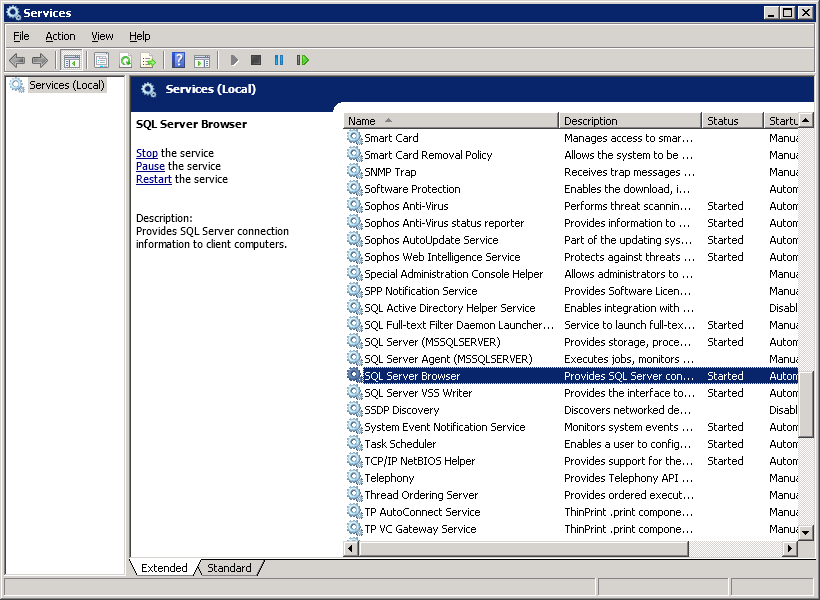Select the Smart Card Removal Policy service

(571, 155)
